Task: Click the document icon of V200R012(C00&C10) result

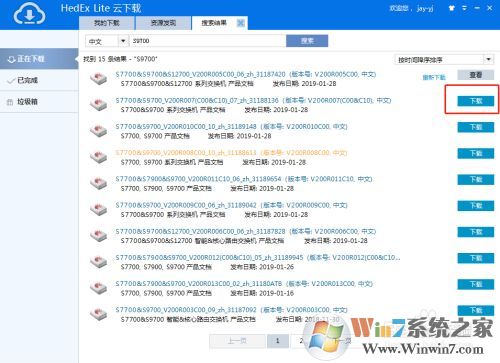Action: (x=99, y=262)
